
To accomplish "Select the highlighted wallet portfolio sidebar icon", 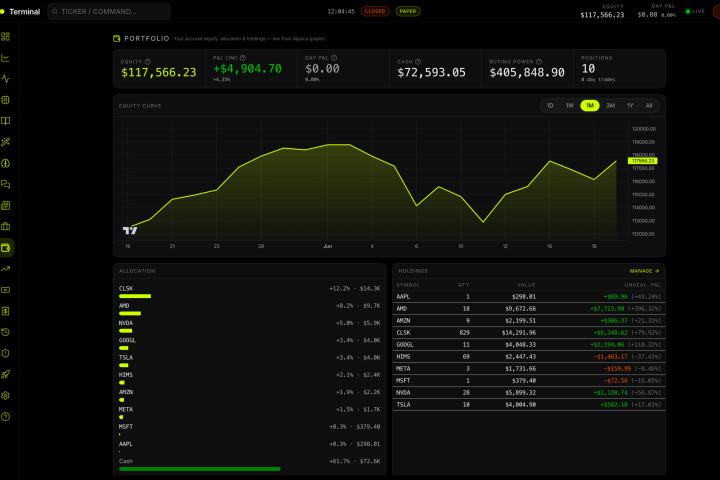I will [6, 248].
